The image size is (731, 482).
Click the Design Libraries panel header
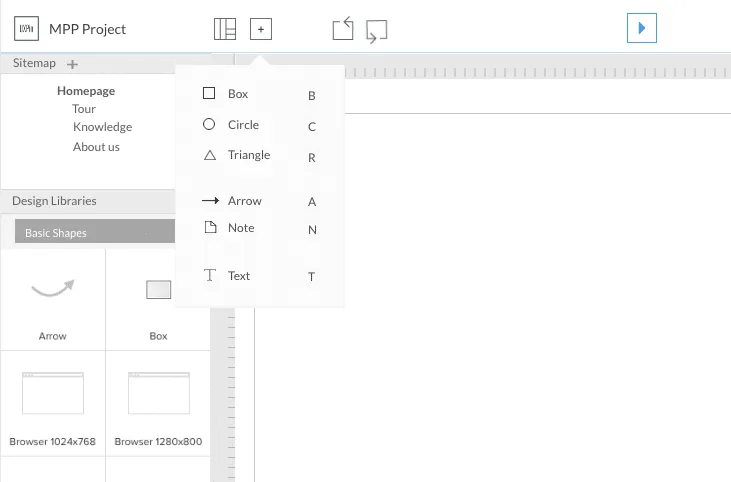pos(88,201)
